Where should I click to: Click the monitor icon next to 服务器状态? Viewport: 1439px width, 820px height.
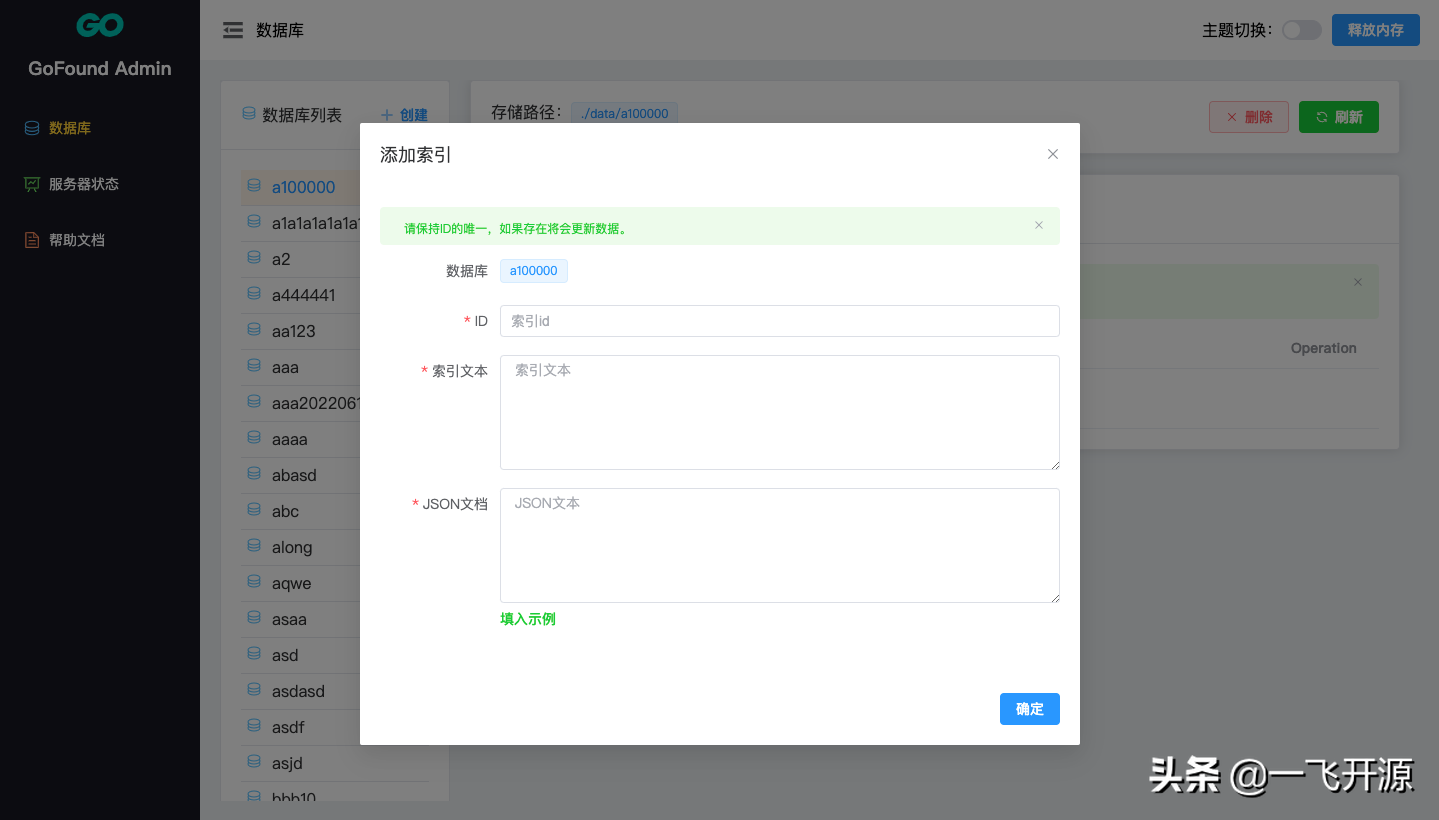click(x=32, y=184)
